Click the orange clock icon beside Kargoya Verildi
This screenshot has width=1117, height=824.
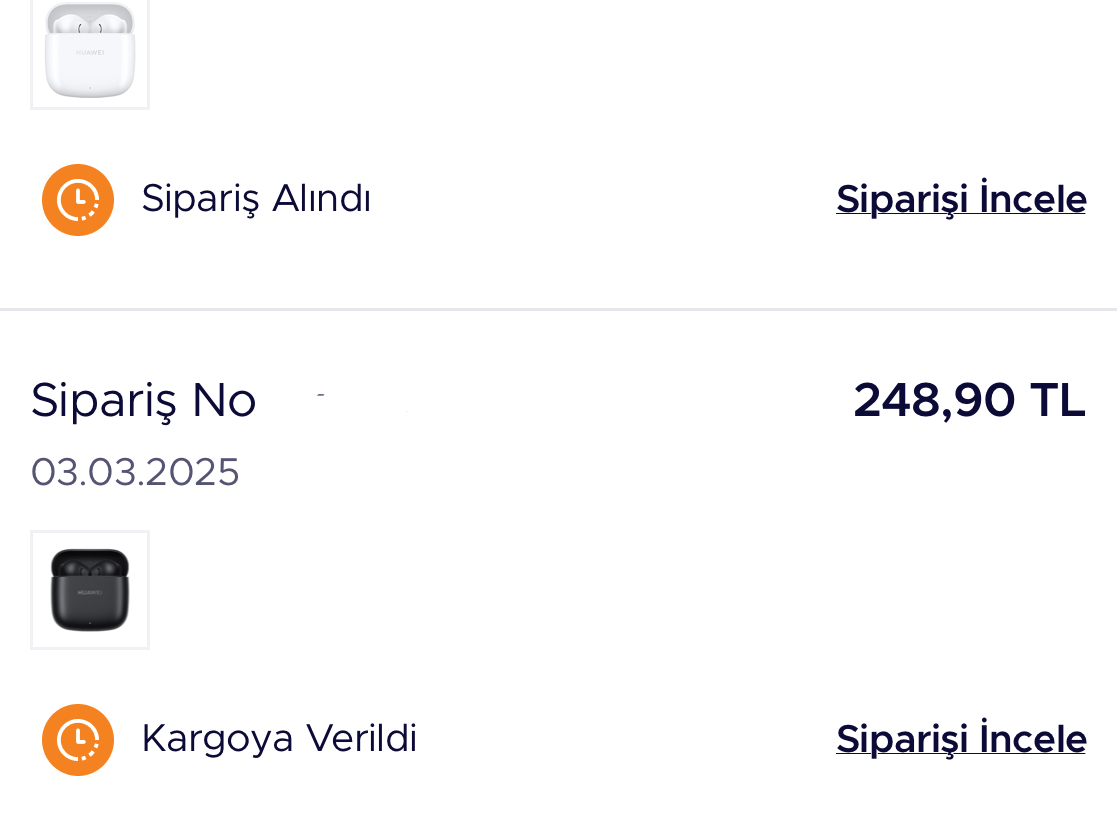point(78,740)
